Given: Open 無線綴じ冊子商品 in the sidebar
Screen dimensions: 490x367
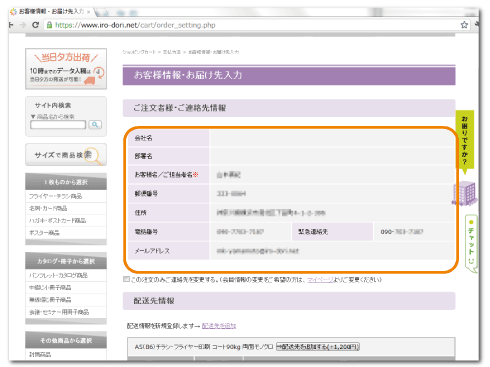Looking at the screenshot, I should coord(50,300).
